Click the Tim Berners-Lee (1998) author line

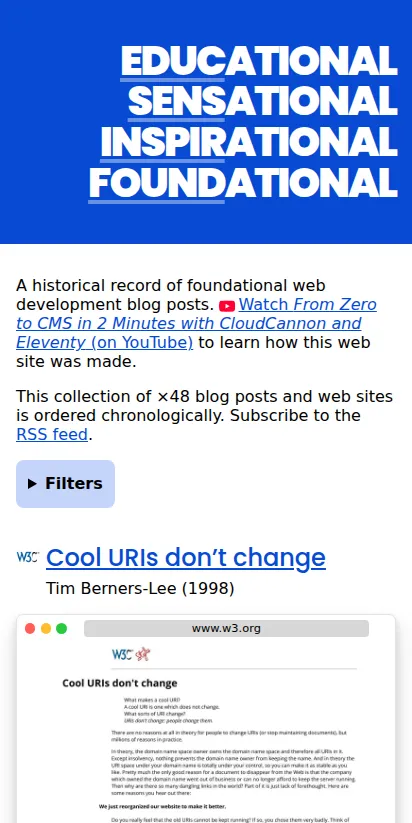coord(140,588)
